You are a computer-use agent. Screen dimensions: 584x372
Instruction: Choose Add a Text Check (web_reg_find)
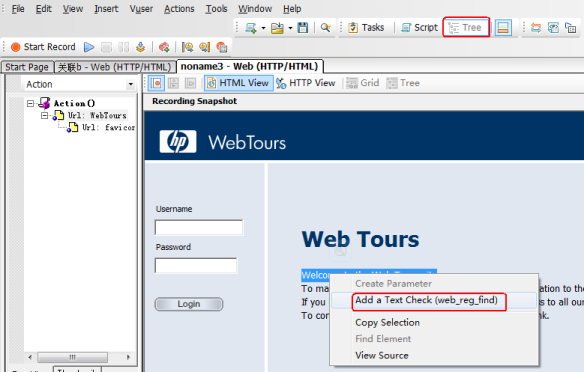(426, 300)
